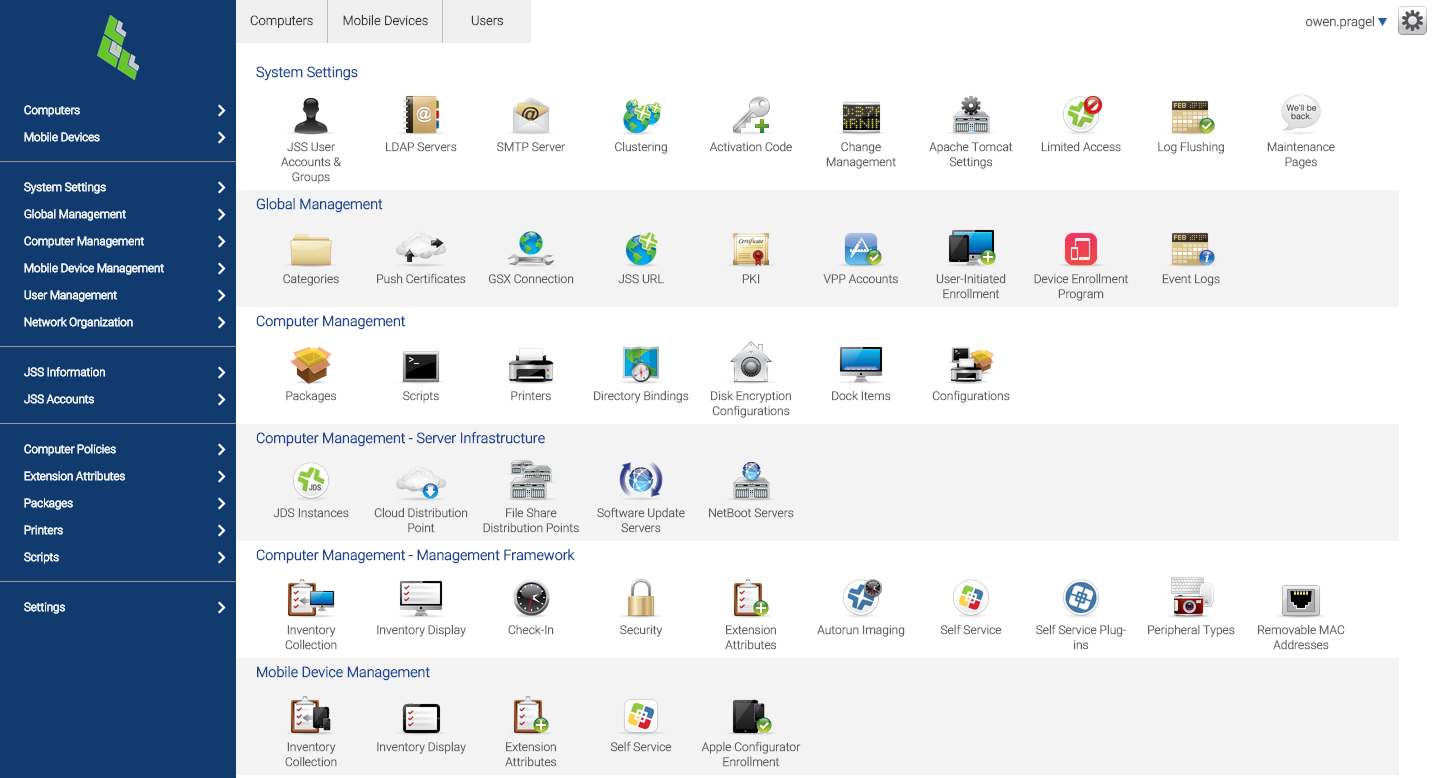Open Log Flushing settings
The image size is (1439, 778).
tap(1191, 116)
